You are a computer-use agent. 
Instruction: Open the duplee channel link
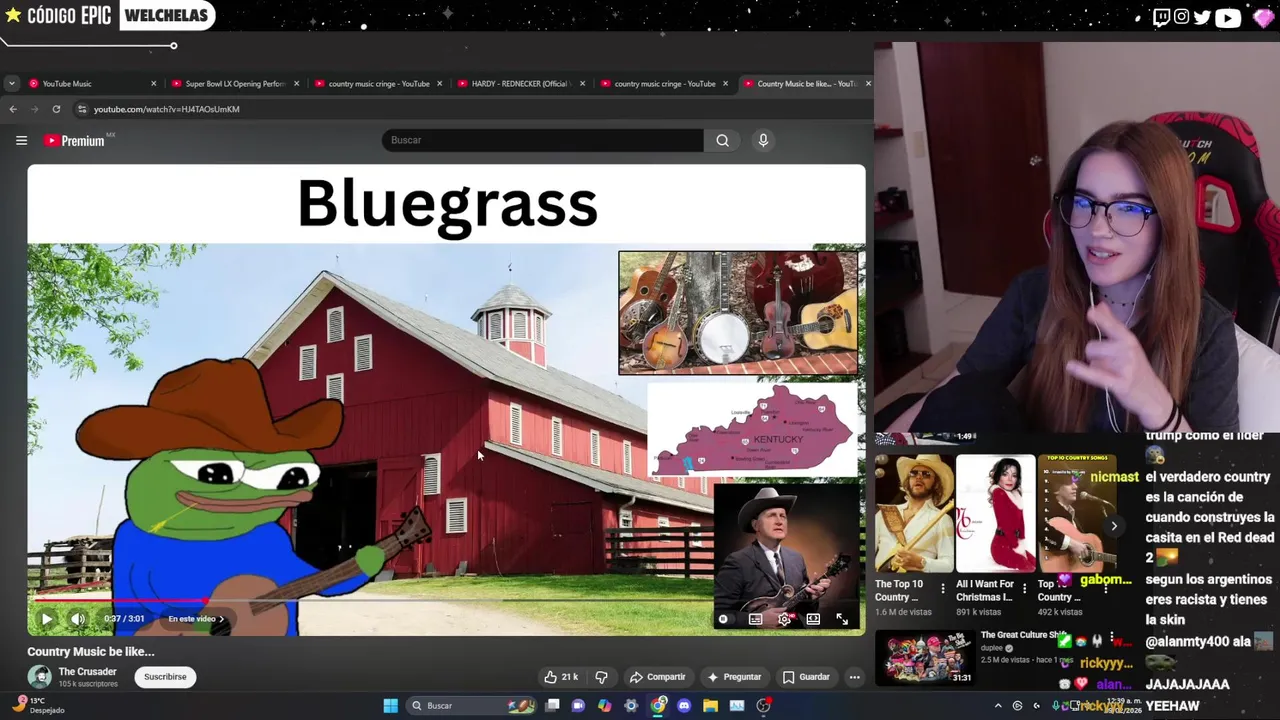[x=992, y=648]
